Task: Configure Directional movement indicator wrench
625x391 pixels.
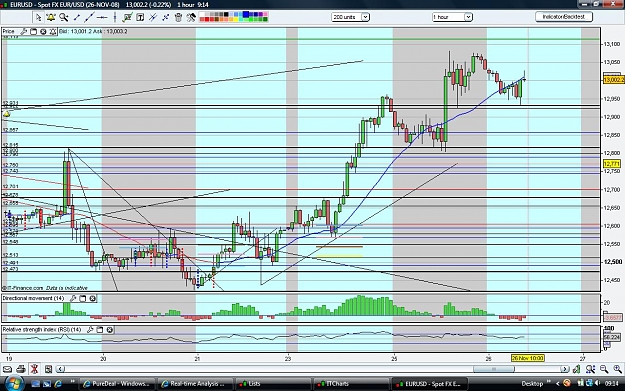Action: click(x=73, y=298)
